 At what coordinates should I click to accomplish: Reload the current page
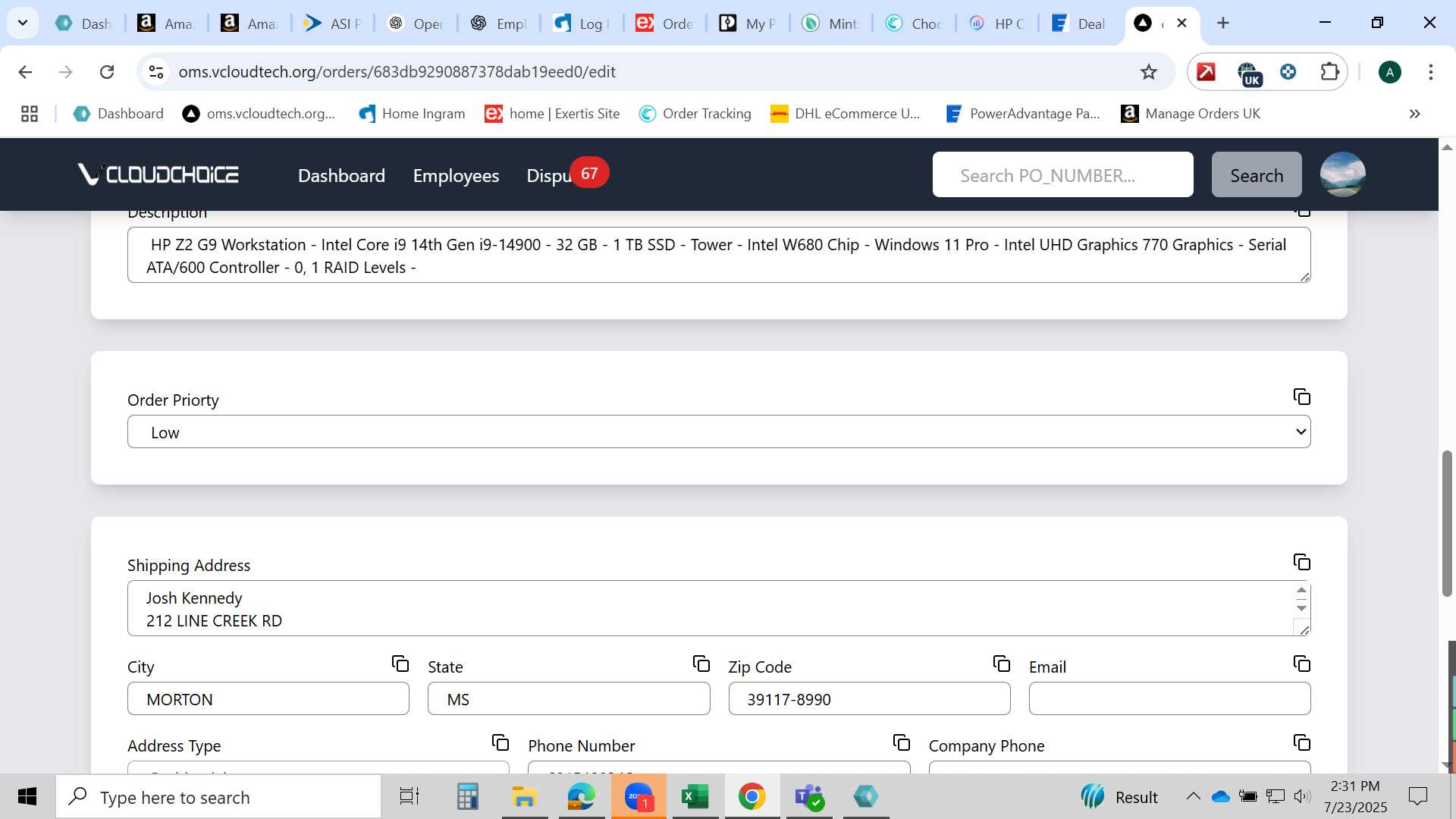pos(107,72)
